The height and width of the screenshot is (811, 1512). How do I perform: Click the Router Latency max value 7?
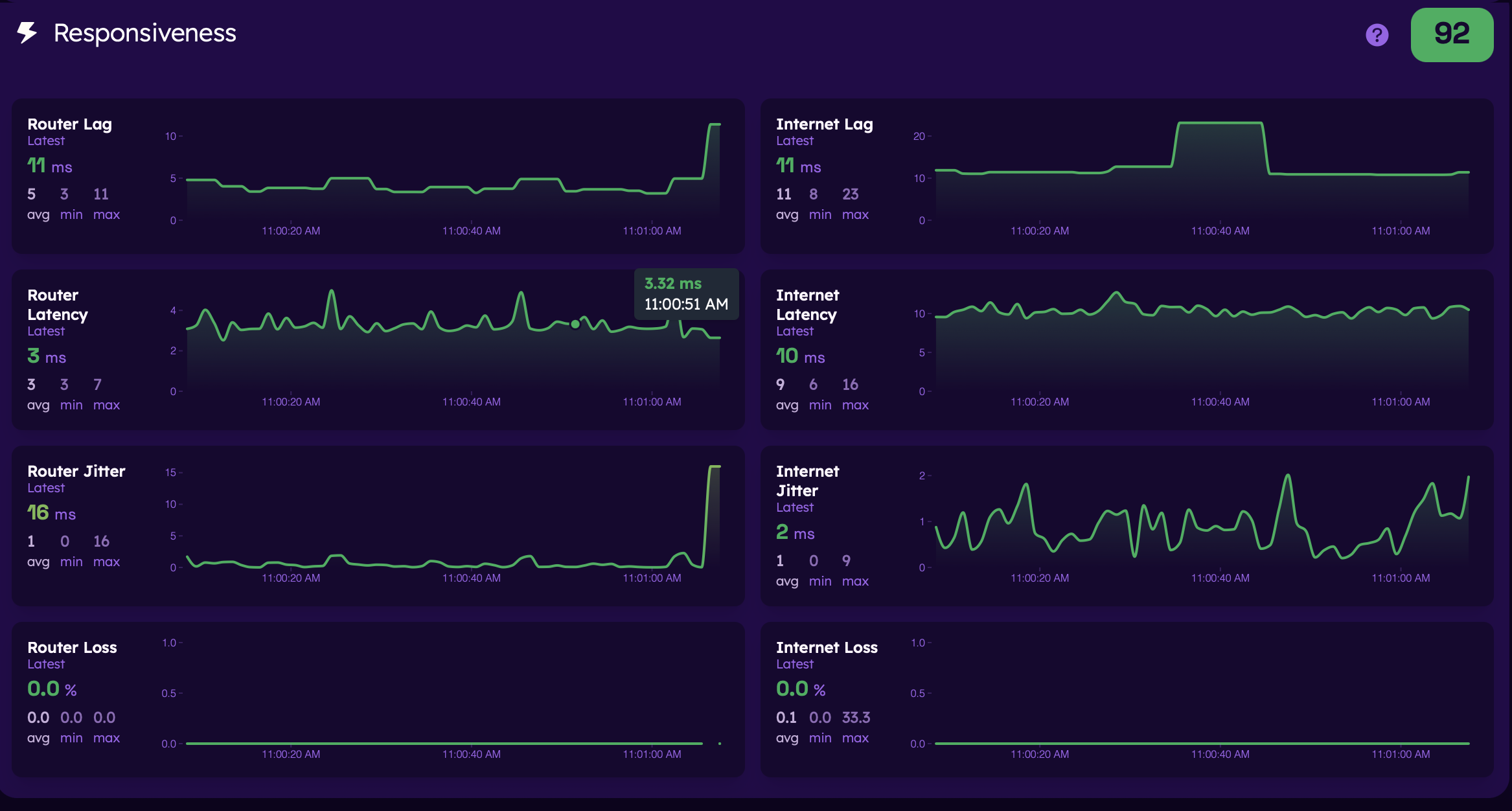click(97, 384)
